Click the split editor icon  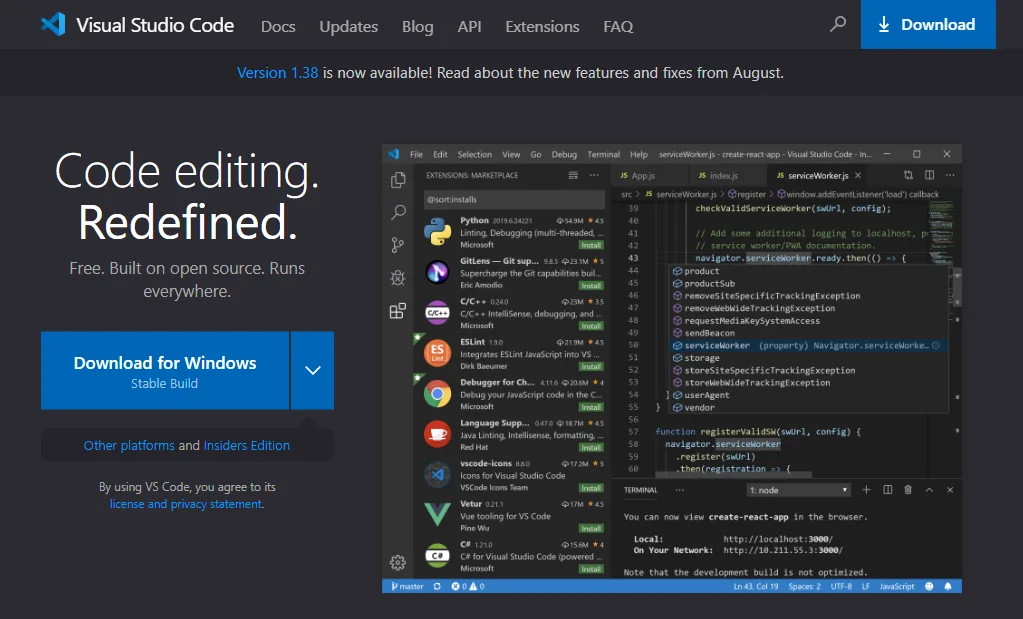click(930, 175)
